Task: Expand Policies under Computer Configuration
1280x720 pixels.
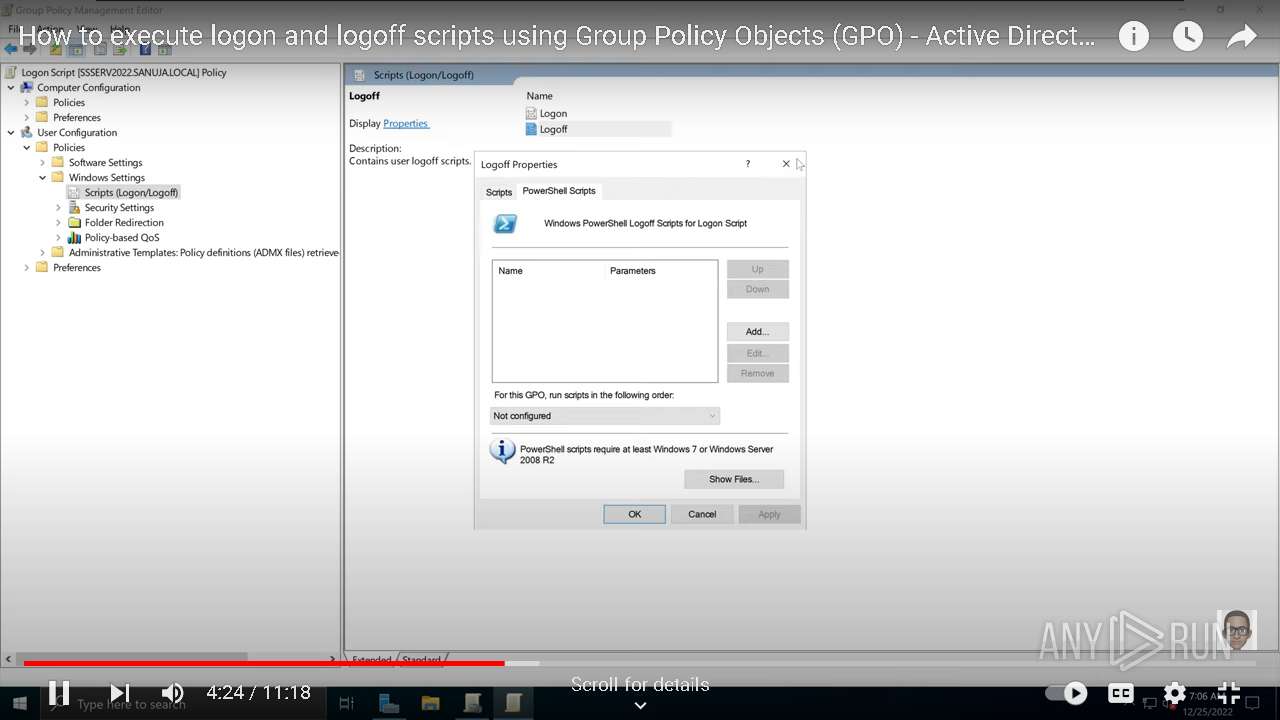Action: [27, 102]
